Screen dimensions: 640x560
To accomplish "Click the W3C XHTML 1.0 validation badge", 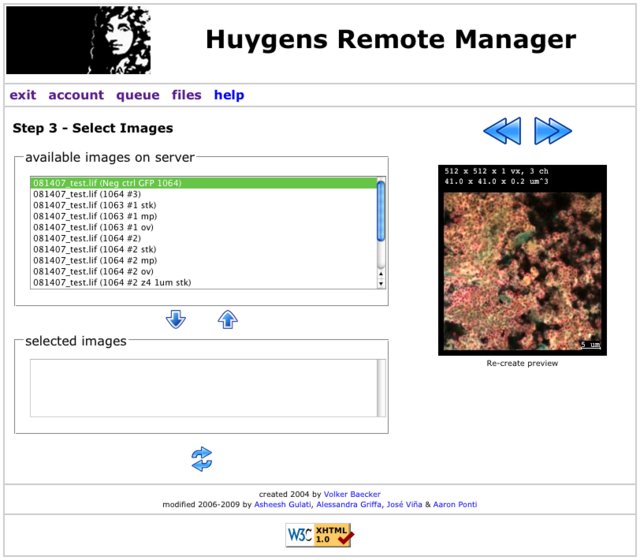I will (x=318, y=536).
